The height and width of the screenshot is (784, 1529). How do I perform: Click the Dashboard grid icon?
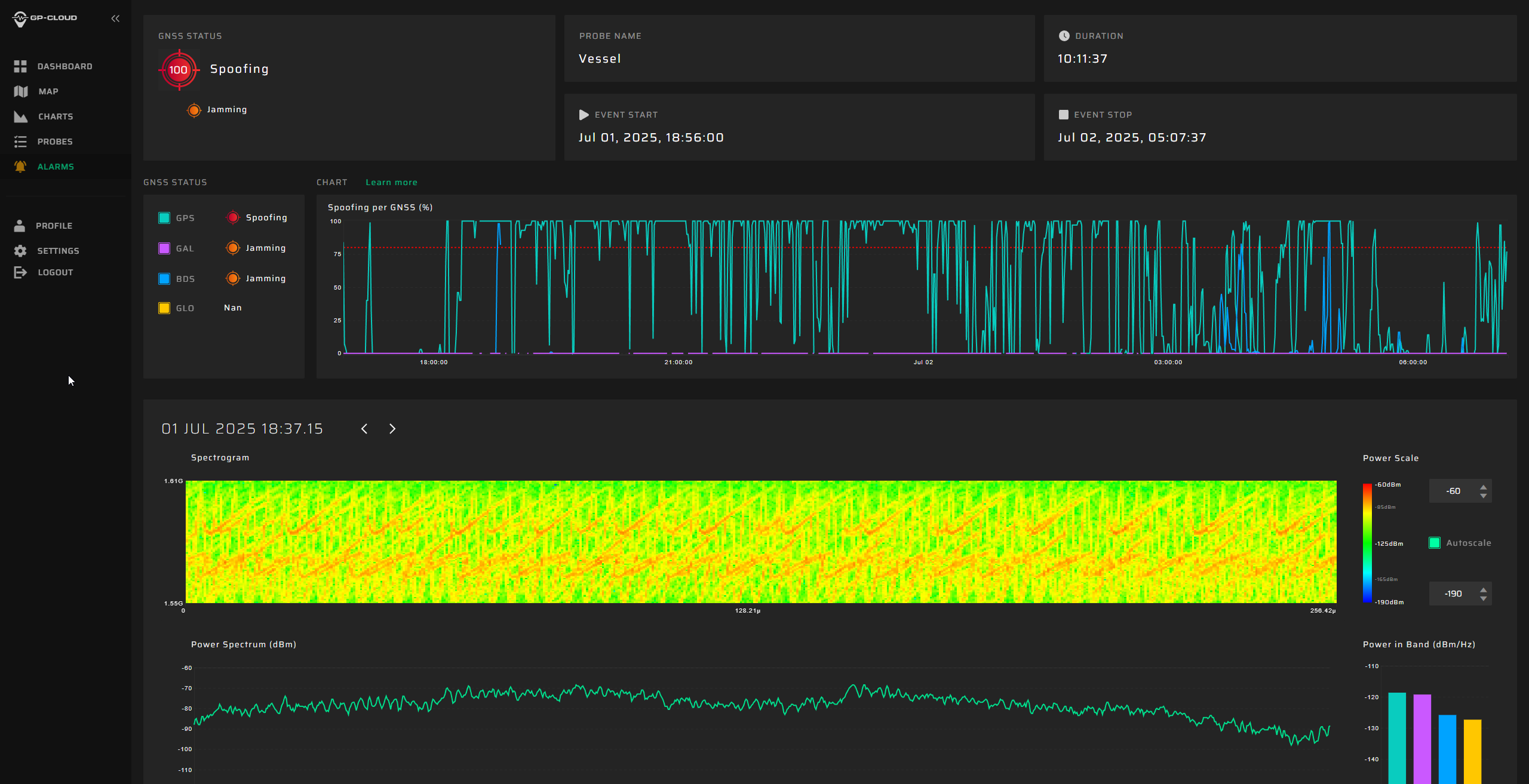(x=20, y=66)
